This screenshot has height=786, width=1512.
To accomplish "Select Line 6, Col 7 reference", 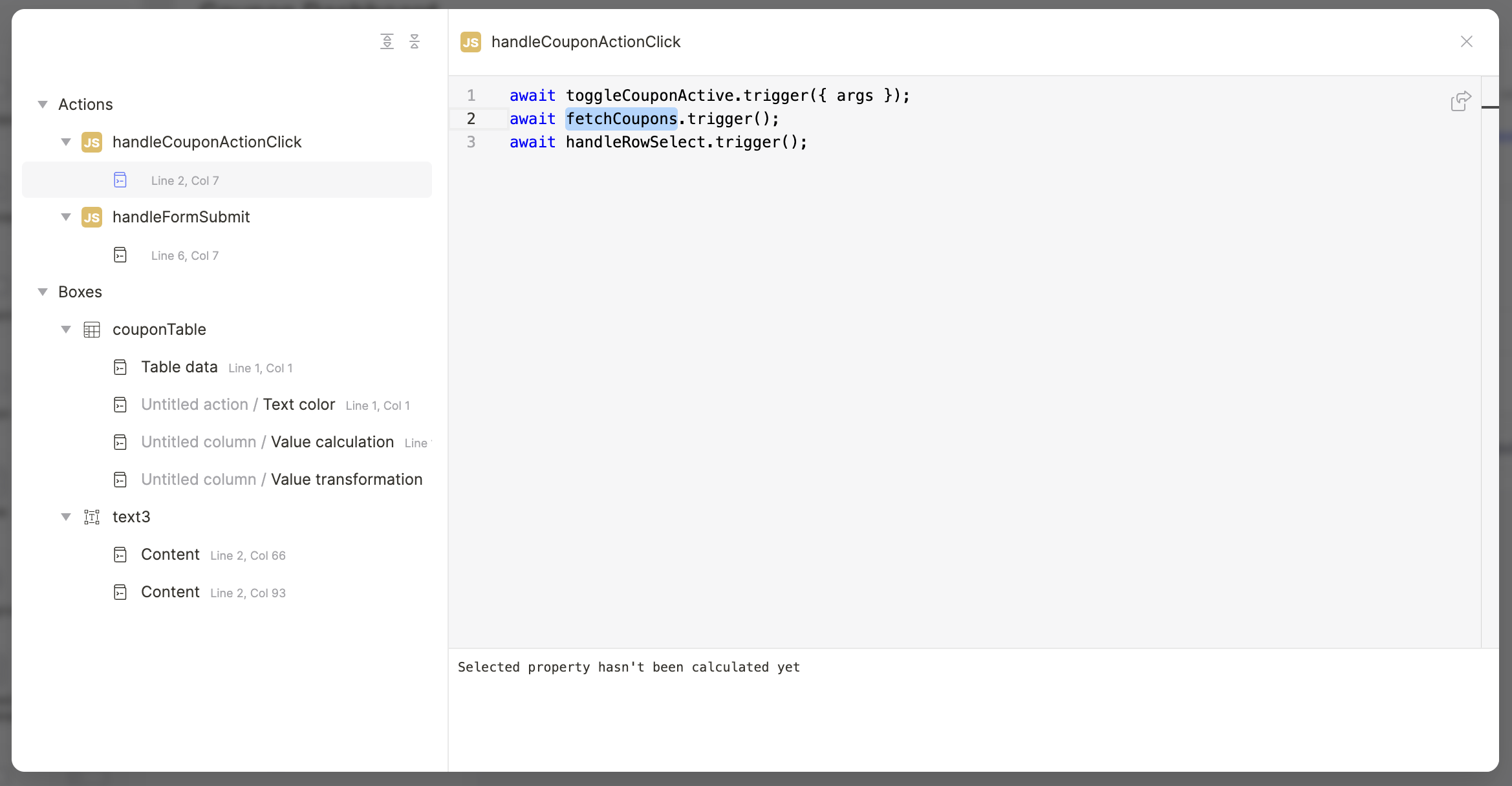I will (185, 255).
